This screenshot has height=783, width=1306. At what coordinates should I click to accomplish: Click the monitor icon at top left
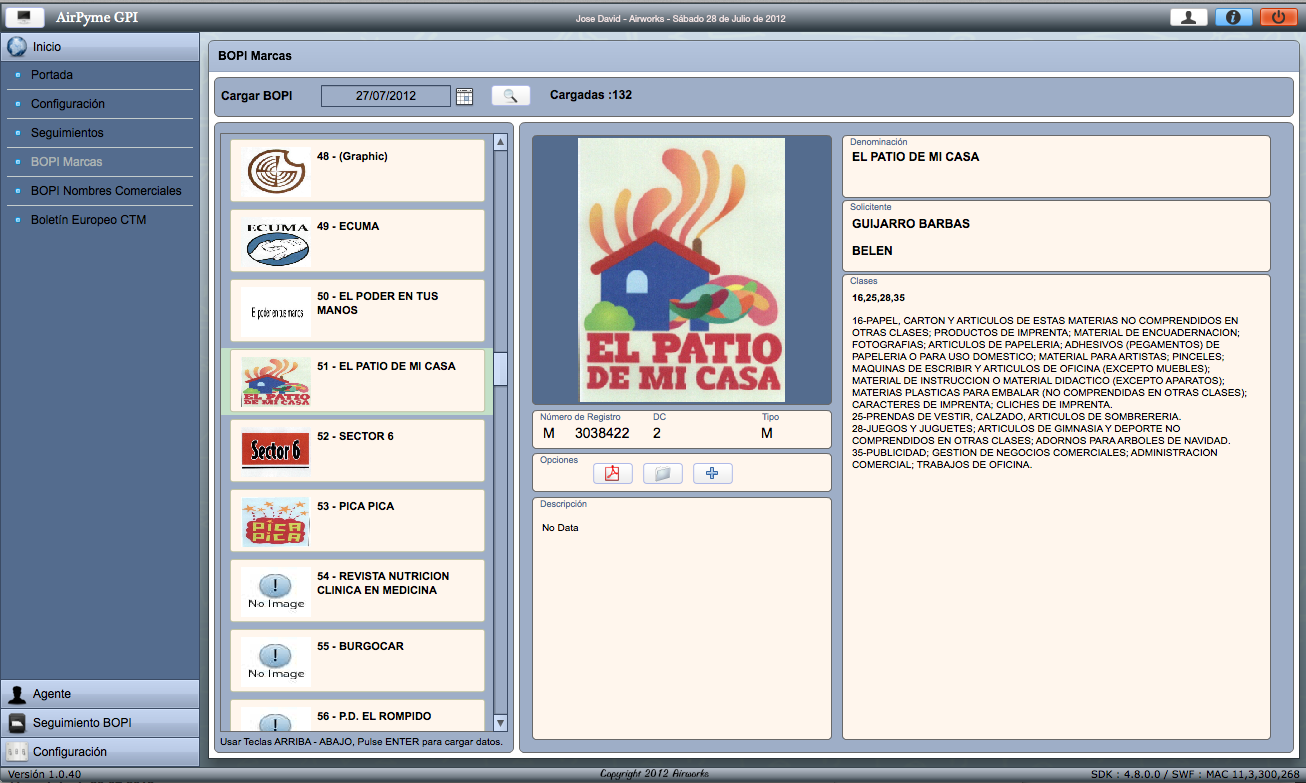tap(25, 17)
